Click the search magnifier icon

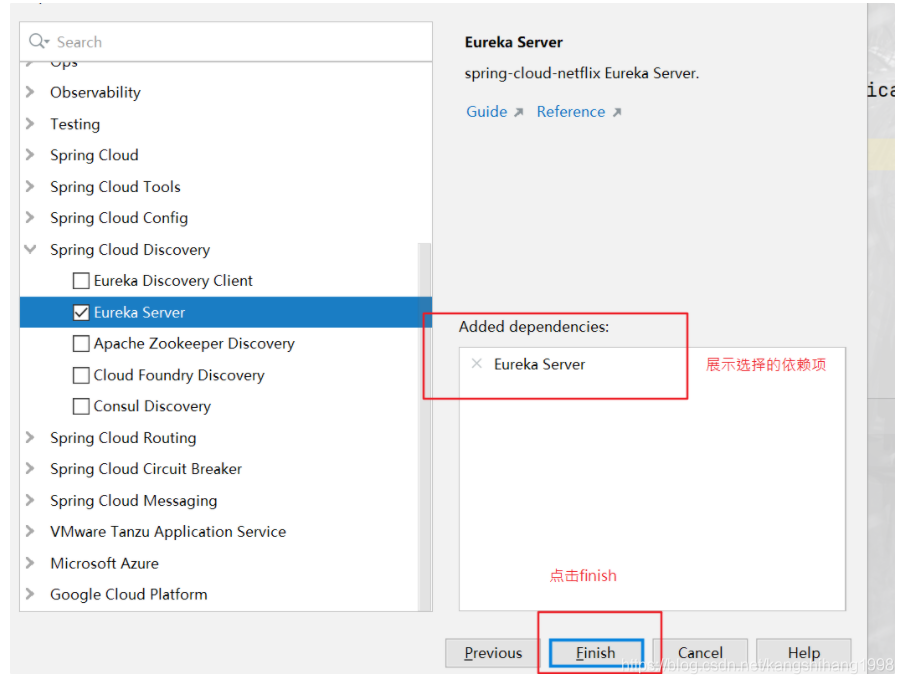38,42
